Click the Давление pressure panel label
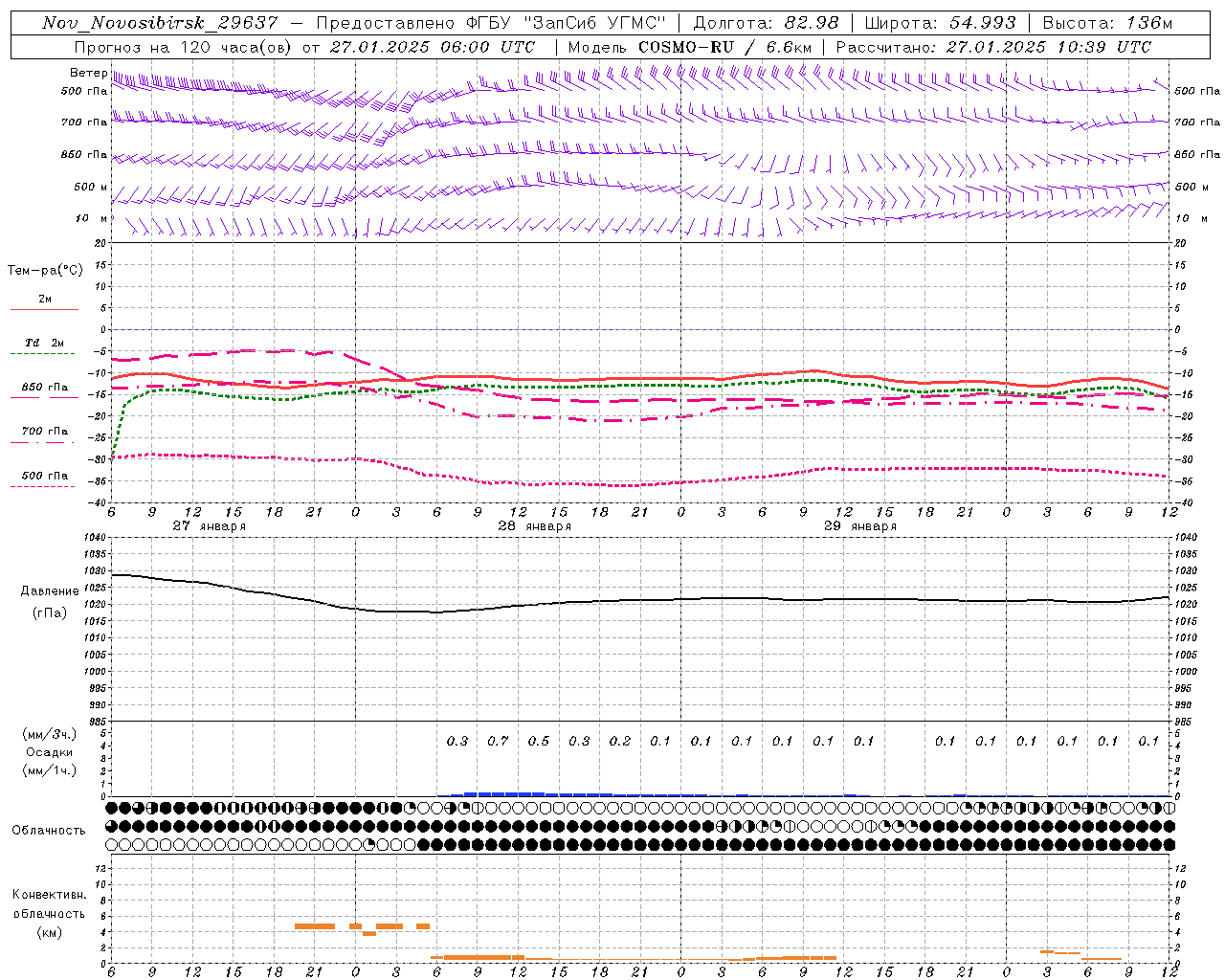1225x980 pixels. coord(49,591)
